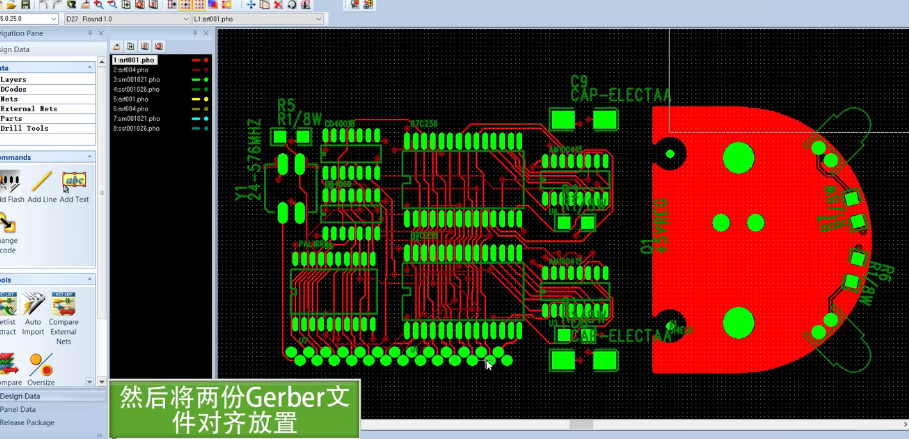Select layer 7:sm001021.pho
The width and height of the screenshot is (909, 439).
[136, 118]
